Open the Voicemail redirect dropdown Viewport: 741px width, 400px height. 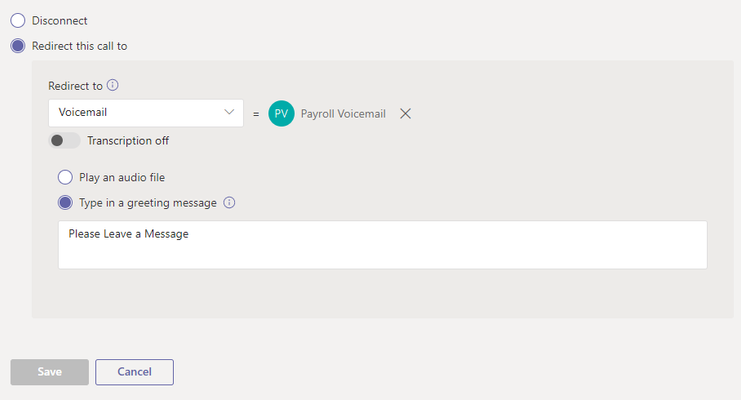pyautogui.click(x=146, y=113)
